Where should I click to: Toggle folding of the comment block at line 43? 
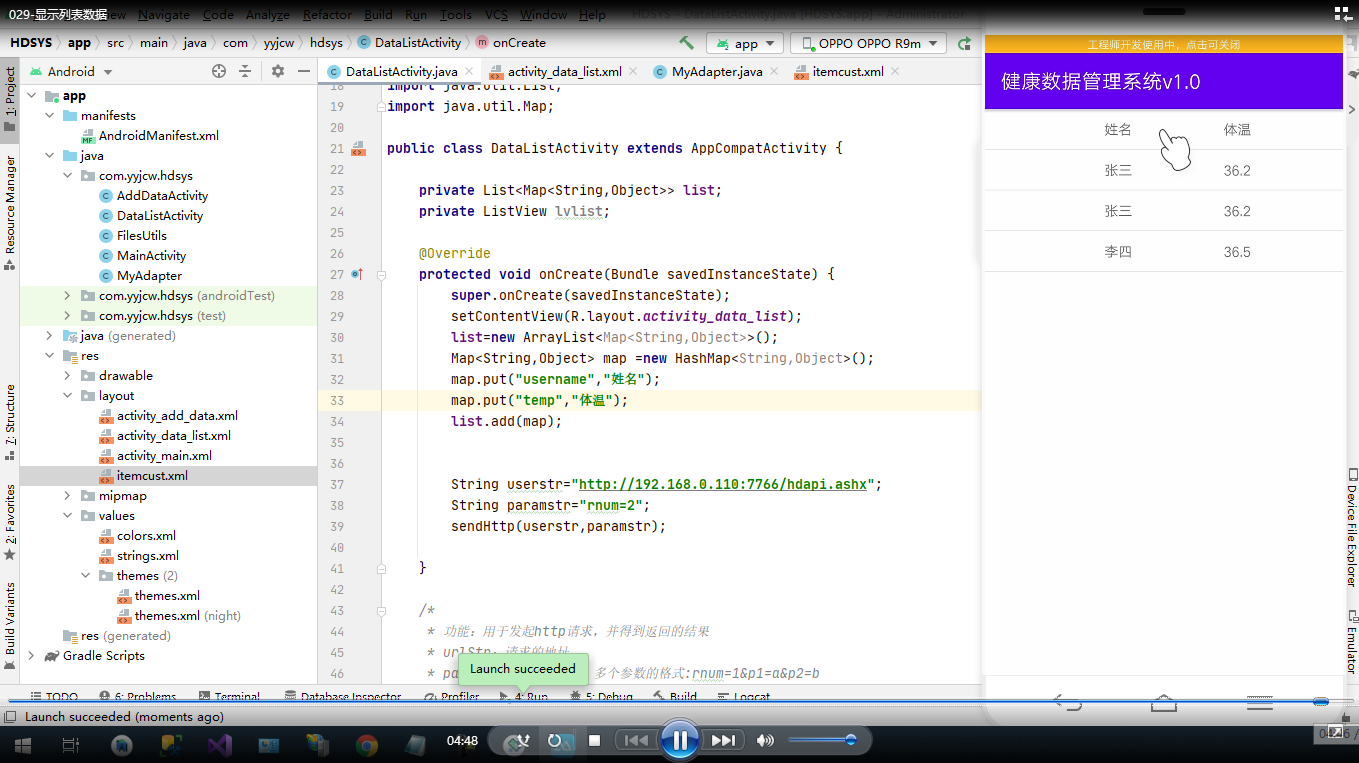click(x=381, y=610)
